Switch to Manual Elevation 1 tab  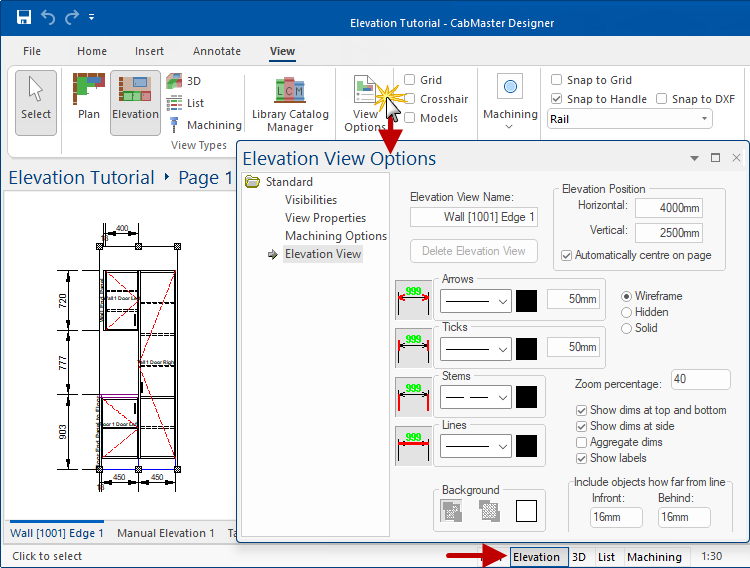(165, 533)
